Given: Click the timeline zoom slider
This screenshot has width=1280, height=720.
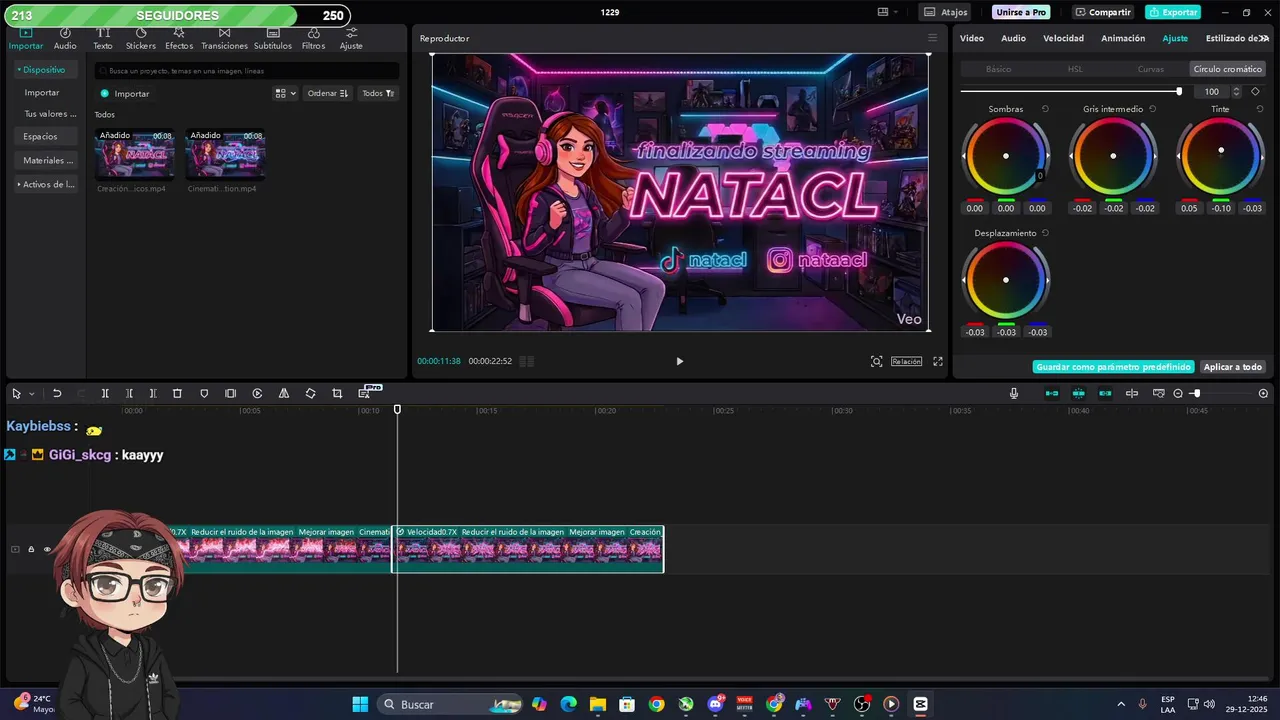Looking at the screenshot, I should [1220, 394].
